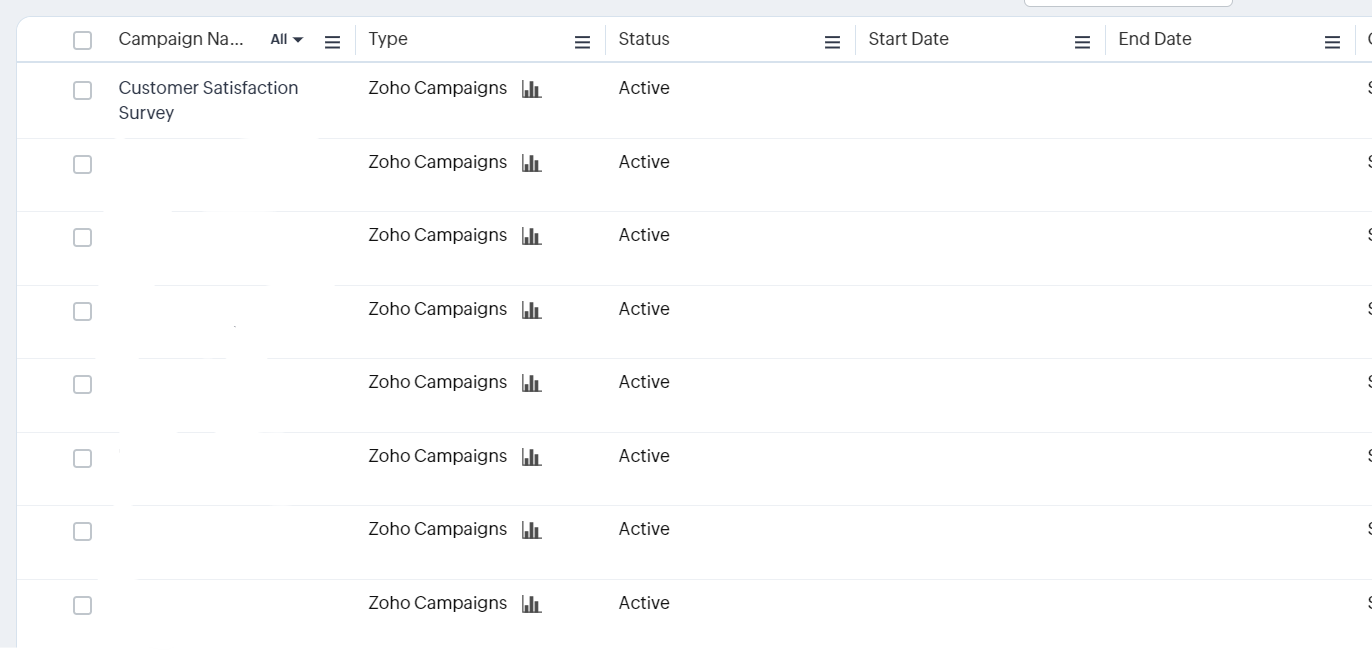Open the Type column menu icon
The image size is (1372, 650).
point(582,42)
